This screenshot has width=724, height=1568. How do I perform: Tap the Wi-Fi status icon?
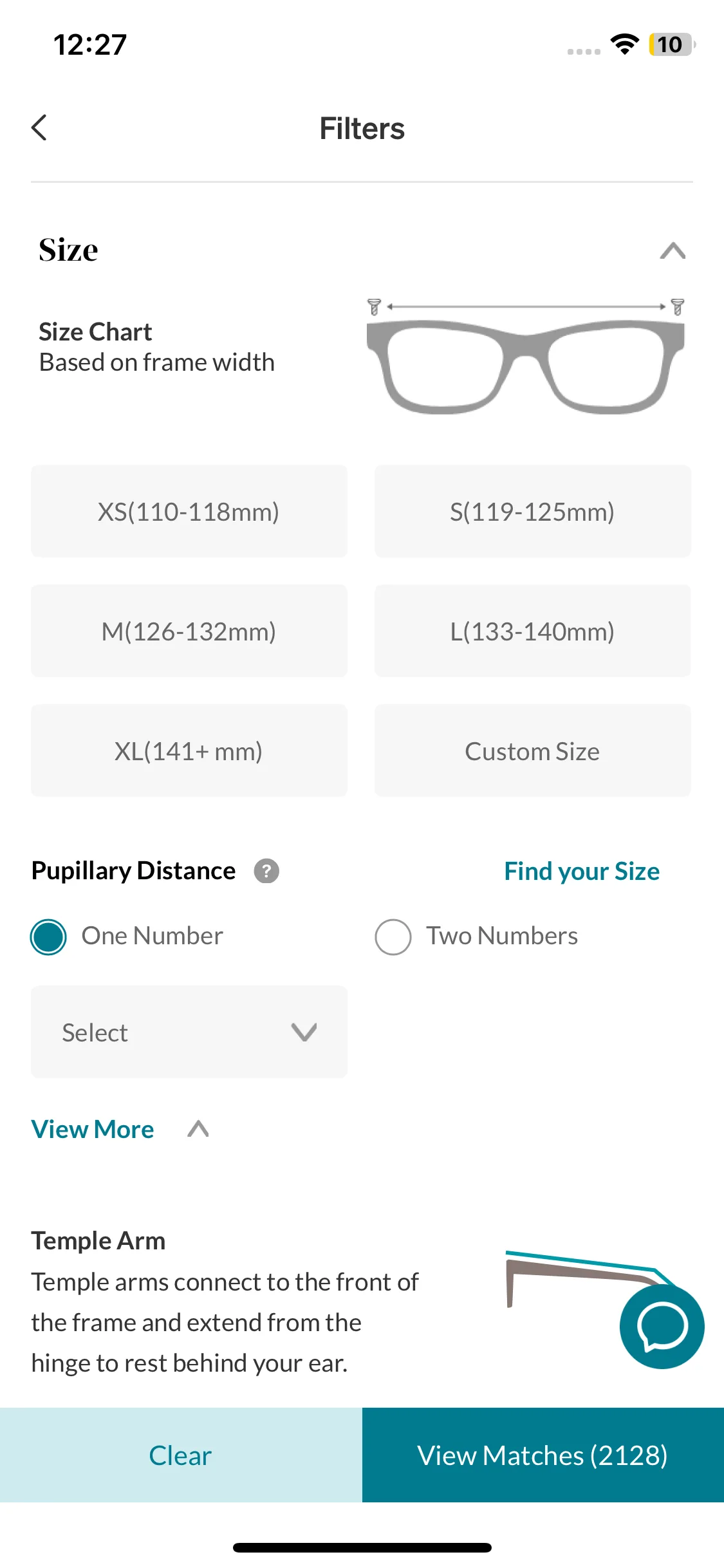click(624, 44)
